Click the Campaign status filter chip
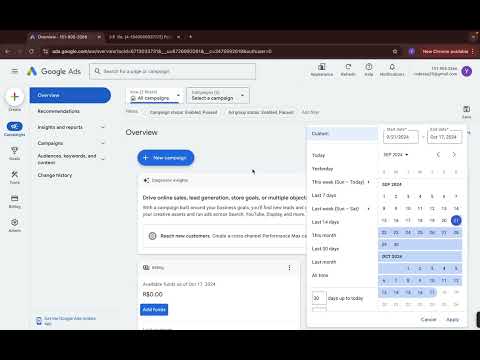This screenshot has height=360, width=480. coord(183,112)
